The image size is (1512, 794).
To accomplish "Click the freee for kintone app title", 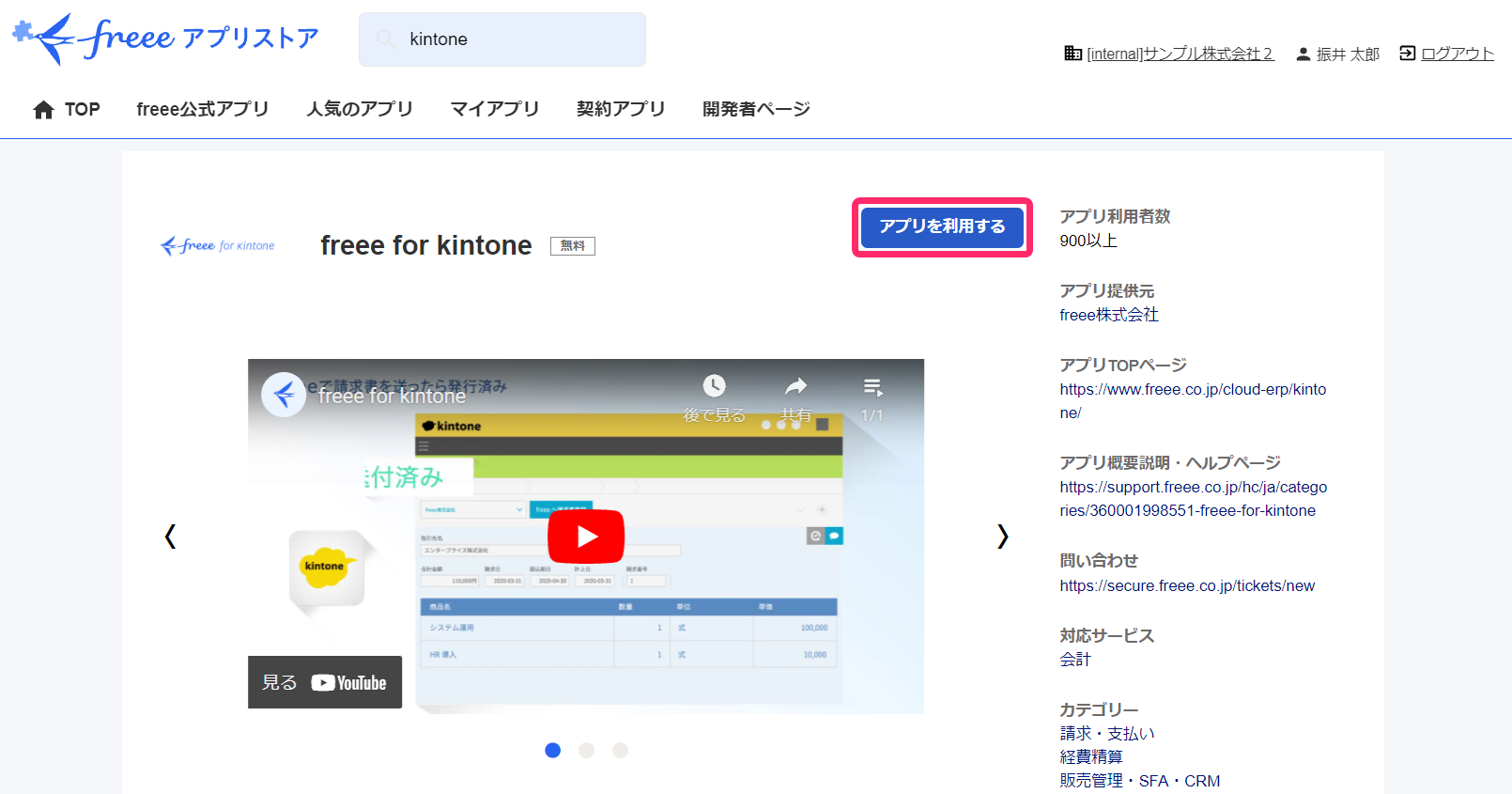I will 426,245.
